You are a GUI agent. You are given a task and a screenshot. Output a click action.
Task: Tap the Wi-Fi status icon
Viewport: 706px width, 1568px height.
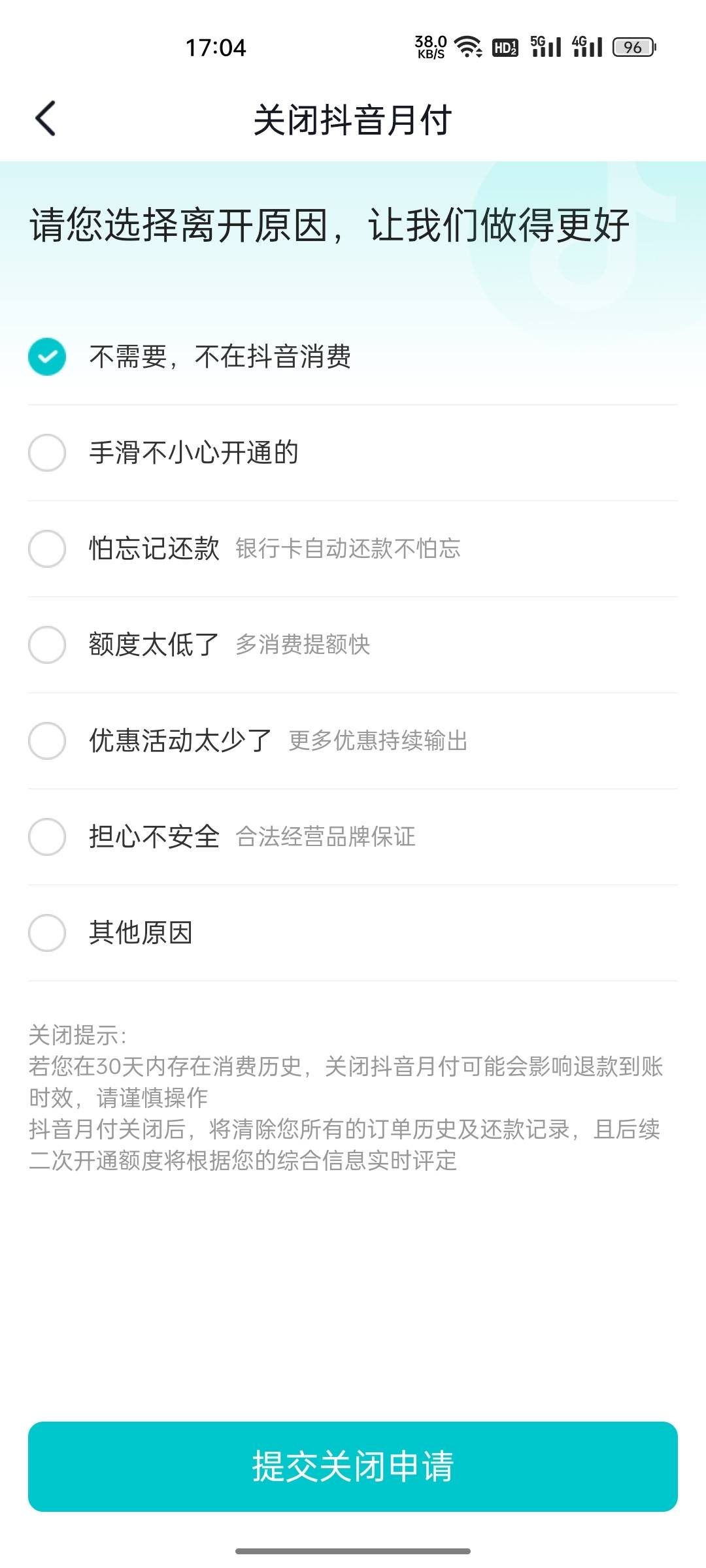coord(468,47)
